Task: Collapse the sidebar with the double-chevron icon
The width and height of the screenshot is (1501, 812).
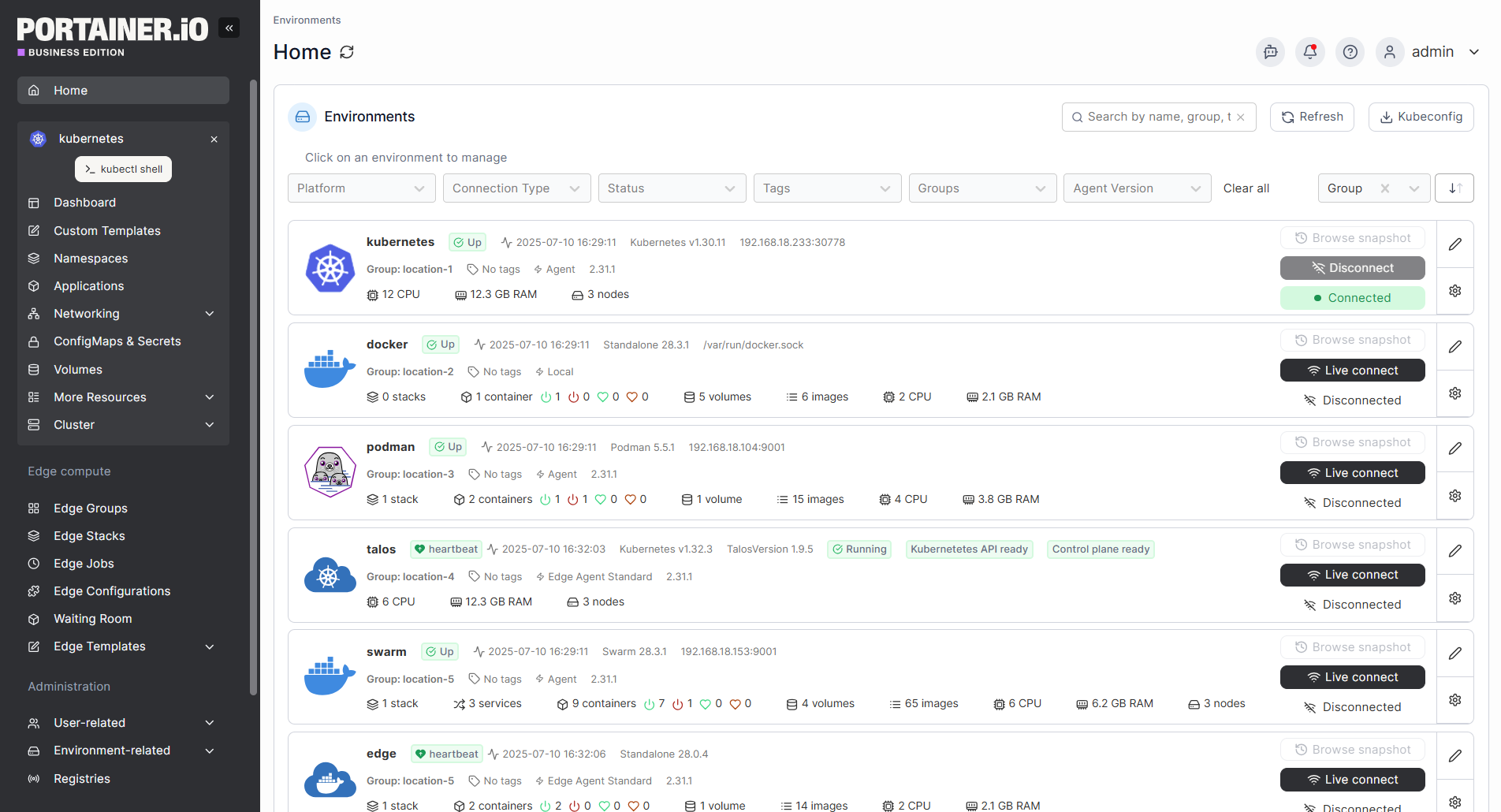Action: point(229,28)
